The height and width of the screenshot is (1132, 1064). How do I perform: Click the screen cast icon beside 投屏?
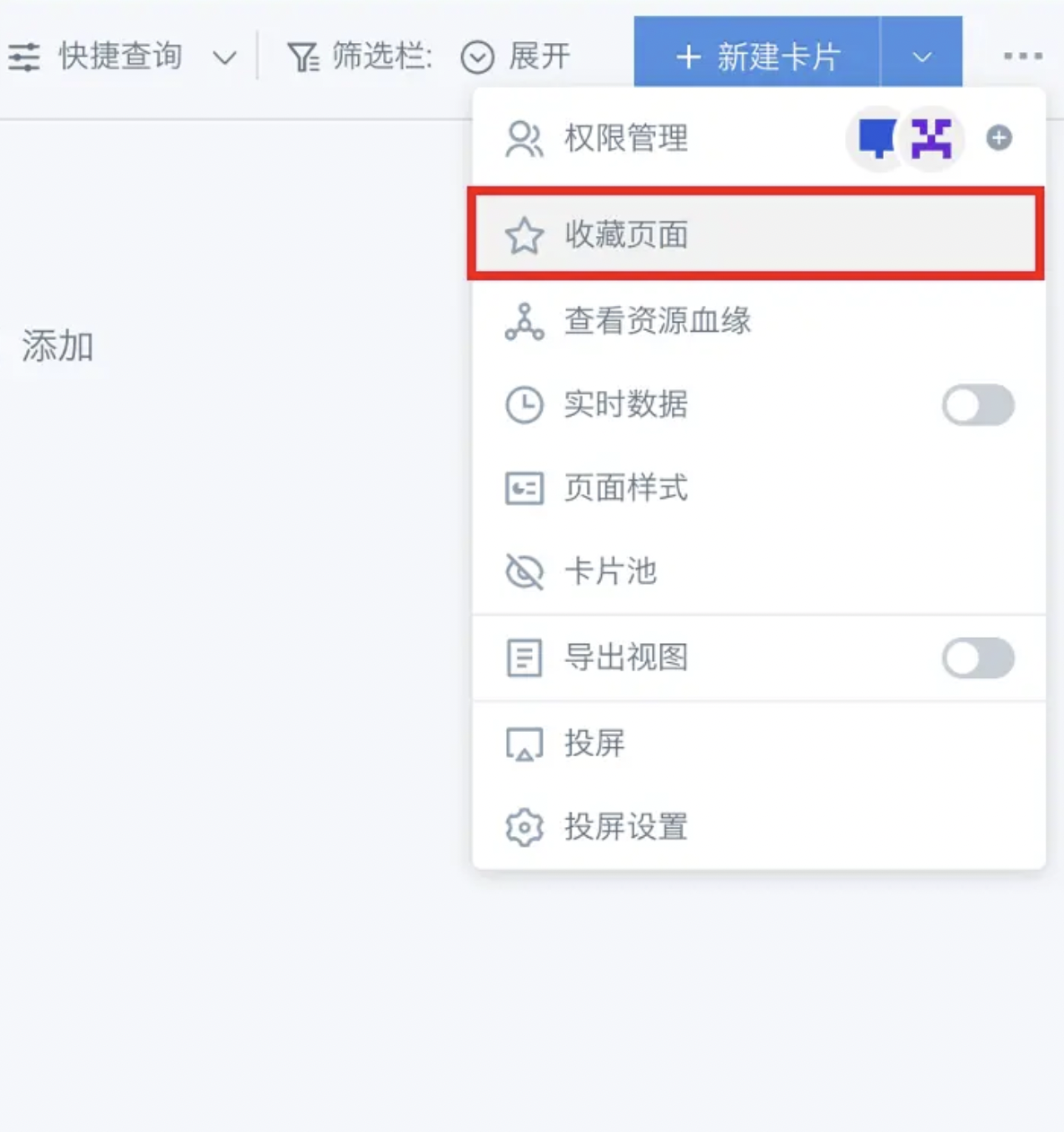tap(524, 744)
